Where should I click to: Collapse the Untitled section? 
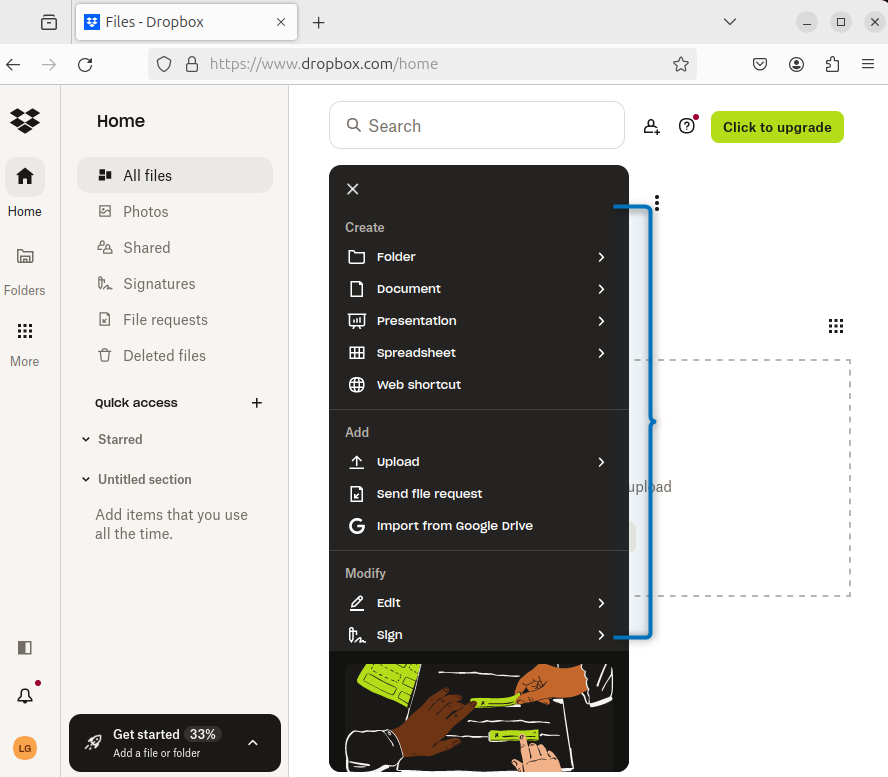(x=86, y=479)
